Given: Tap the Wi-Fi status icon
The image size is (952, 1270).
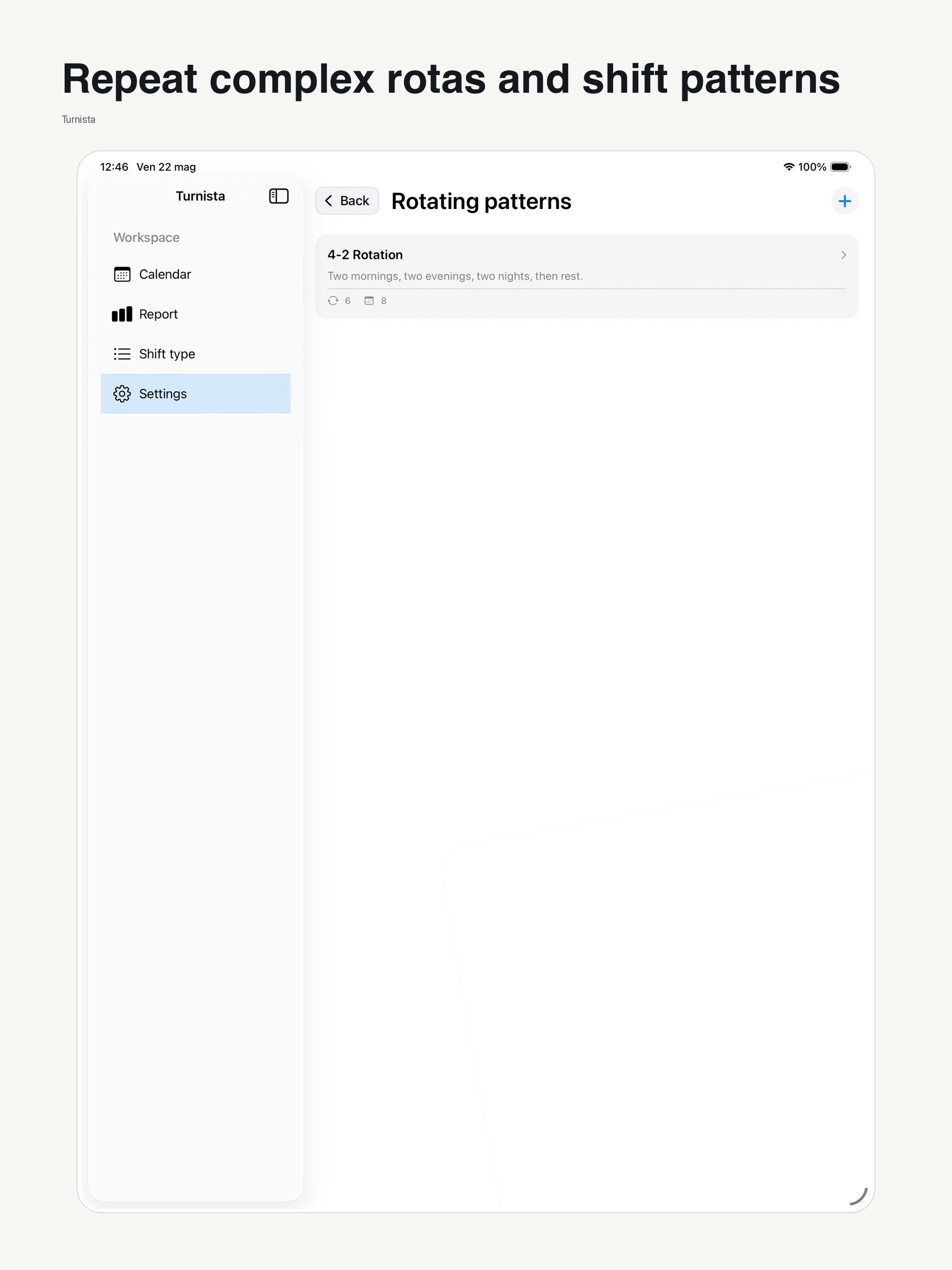Looking at the screenshot, I should click(x=789, y=167).
